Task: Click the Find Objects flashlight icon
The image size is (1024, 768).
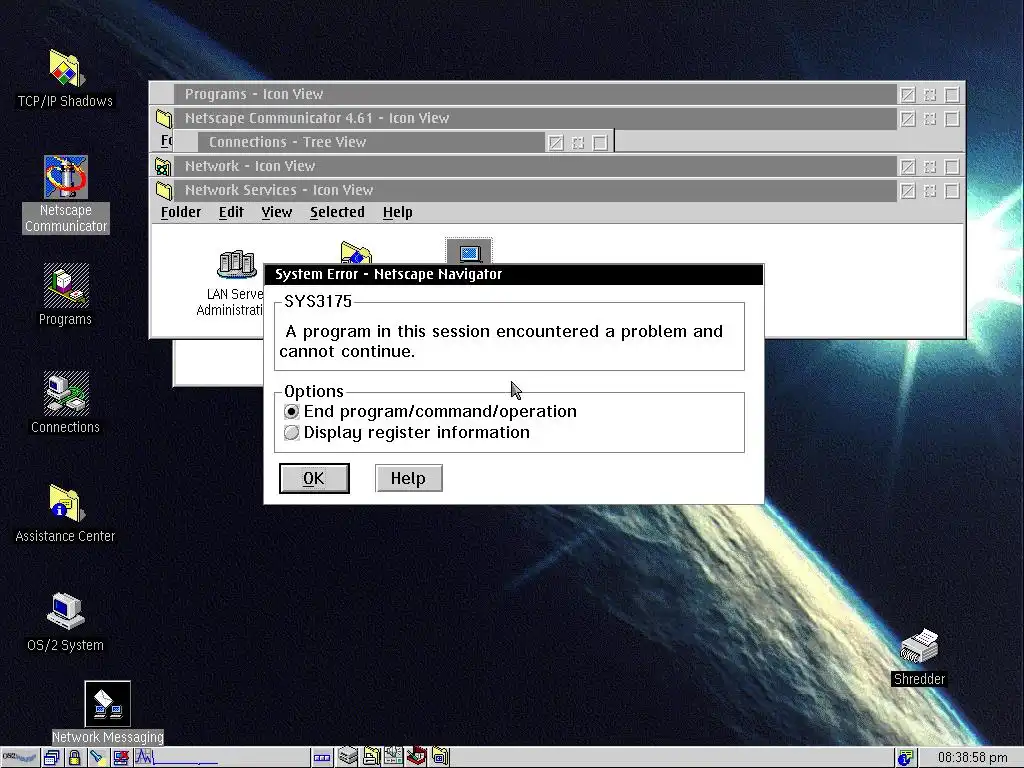Action: coord(97,758)
